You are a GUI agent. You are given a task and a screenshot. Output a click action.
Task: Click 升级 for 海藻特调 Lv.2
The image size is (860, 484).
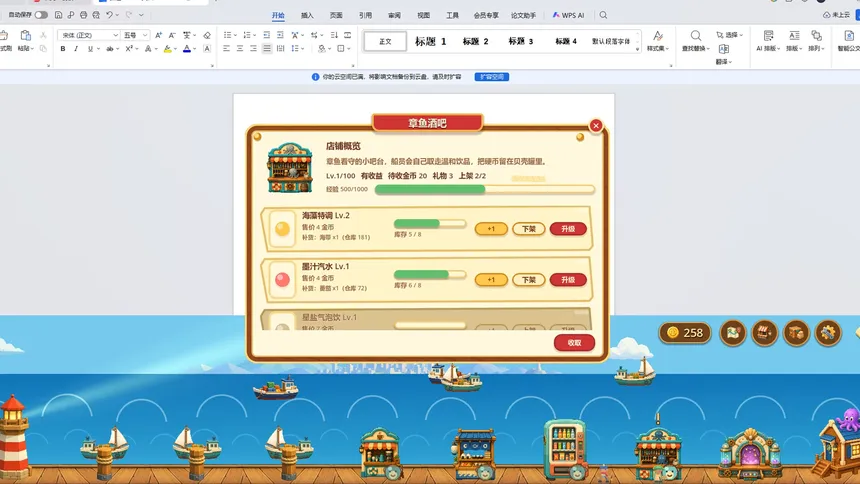(x=568, y=229)
